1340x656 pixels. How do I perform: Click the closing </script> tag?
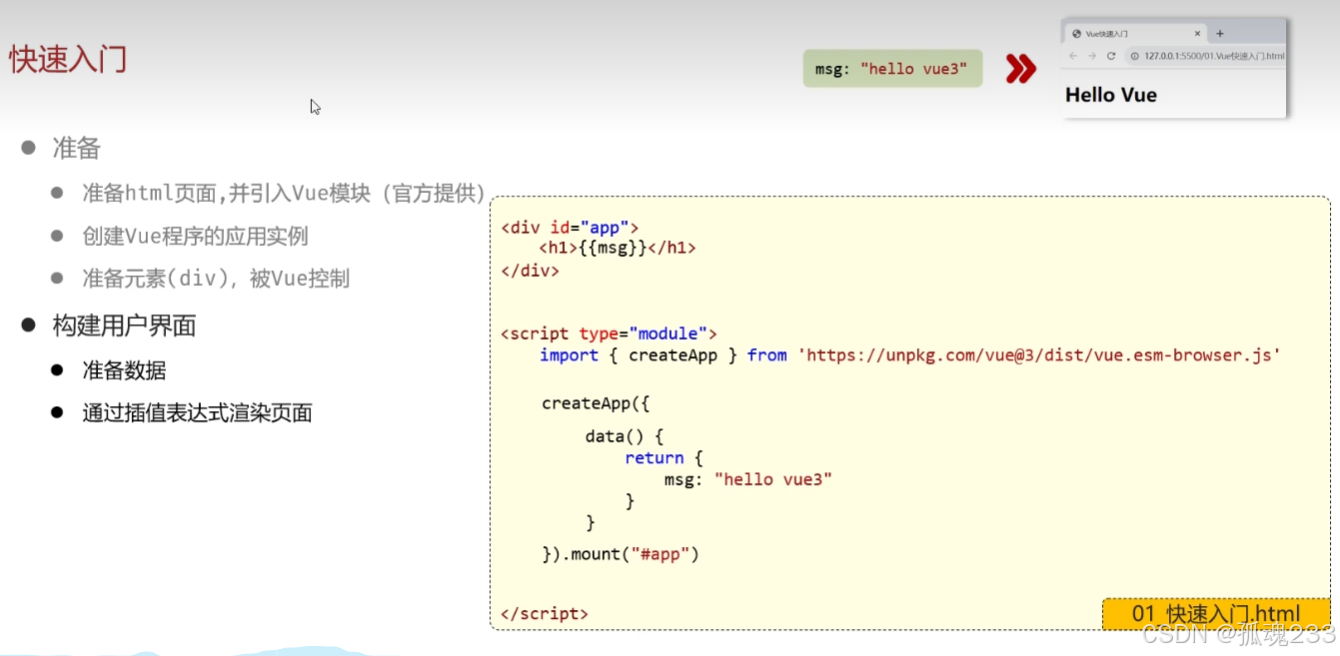[x=544, y=614]
